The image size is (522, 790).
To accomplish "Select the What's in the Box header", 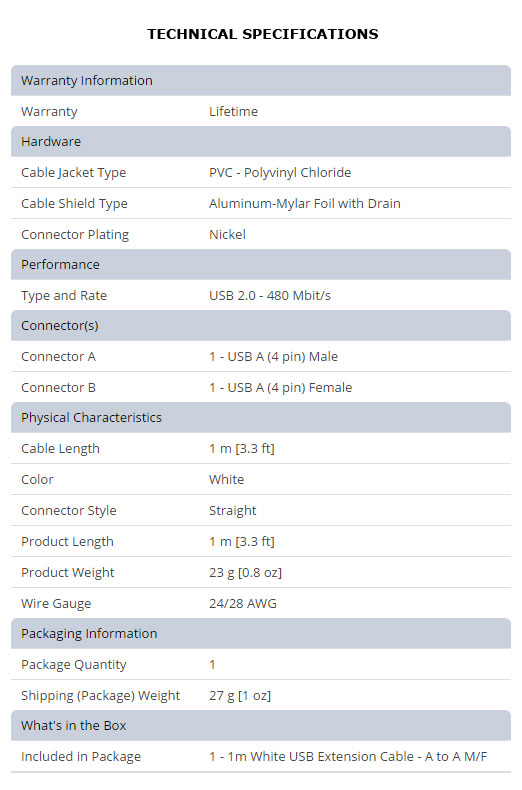I will (x=261, y=726).
